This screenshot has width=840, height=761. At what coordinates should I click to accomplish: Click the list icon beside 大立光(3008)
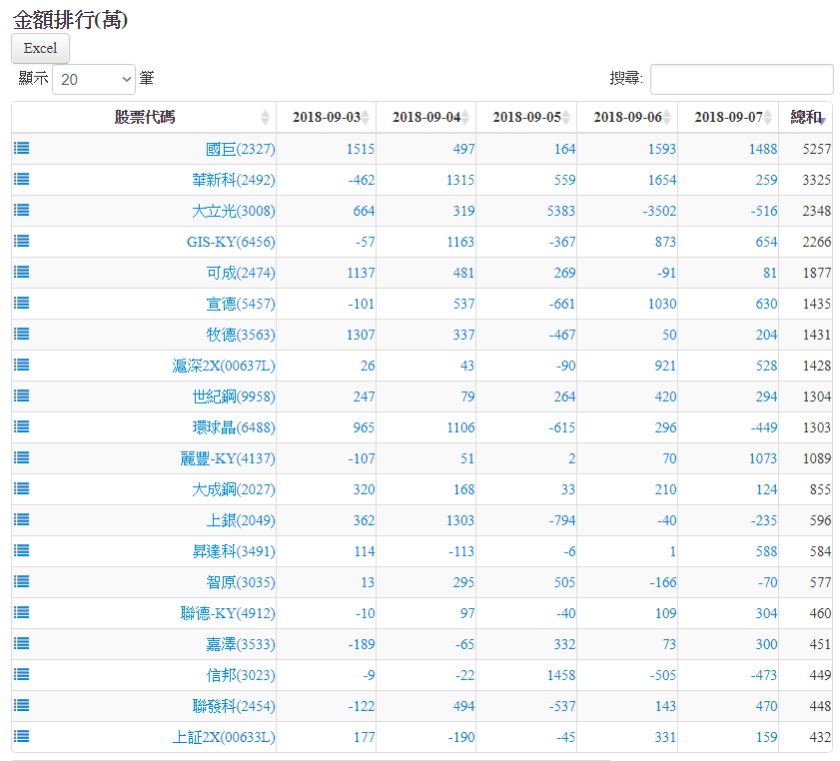pyautogui.click(x=21, y=210)
